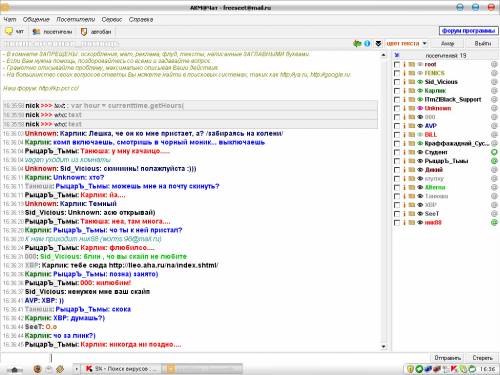500x375 pixels.
Task: Open the Форум программы link
Action: (x=468, y=31)
